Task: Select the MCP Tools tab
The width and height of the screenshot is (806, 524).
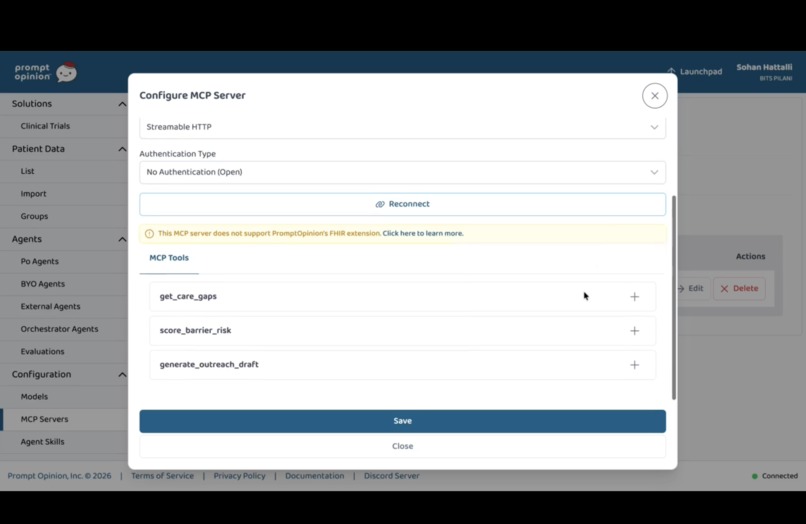Action: click(x=169, y=258)
